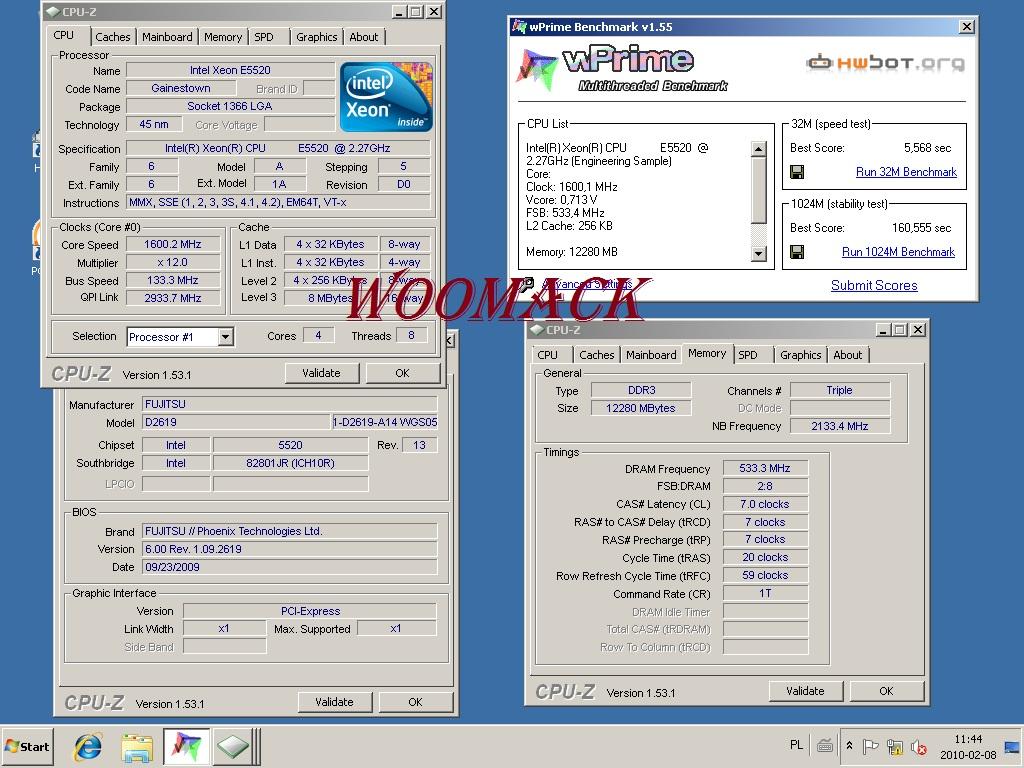Switch to Mainboard tab in top CPU-Z window
1024x768 pixels.
167,37
